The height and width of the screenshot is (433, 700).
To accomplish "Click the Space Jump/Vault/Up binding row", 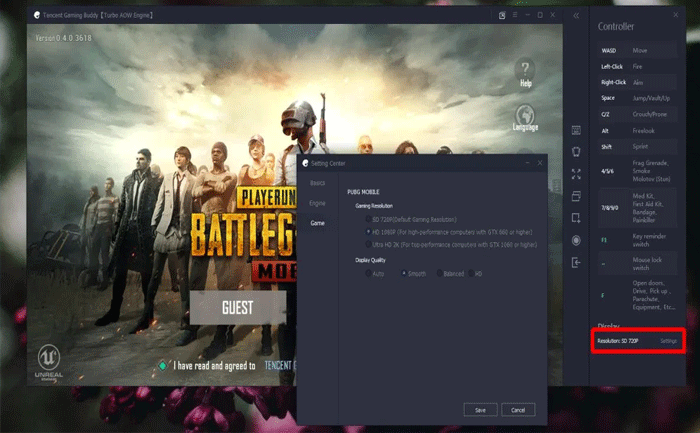I will click(x=638, y=98).
